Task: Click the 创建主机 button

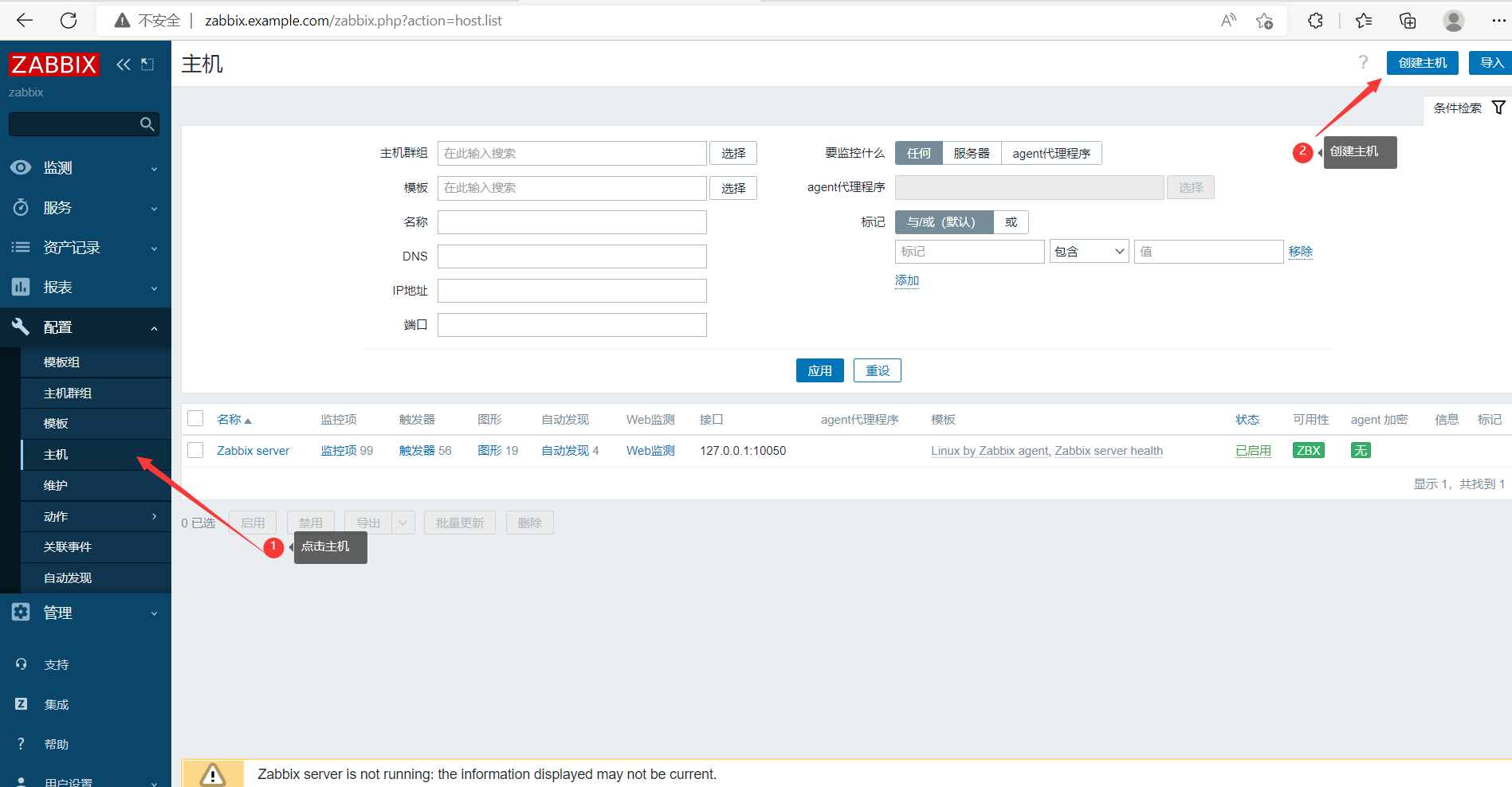Action: click(1423, 63)
